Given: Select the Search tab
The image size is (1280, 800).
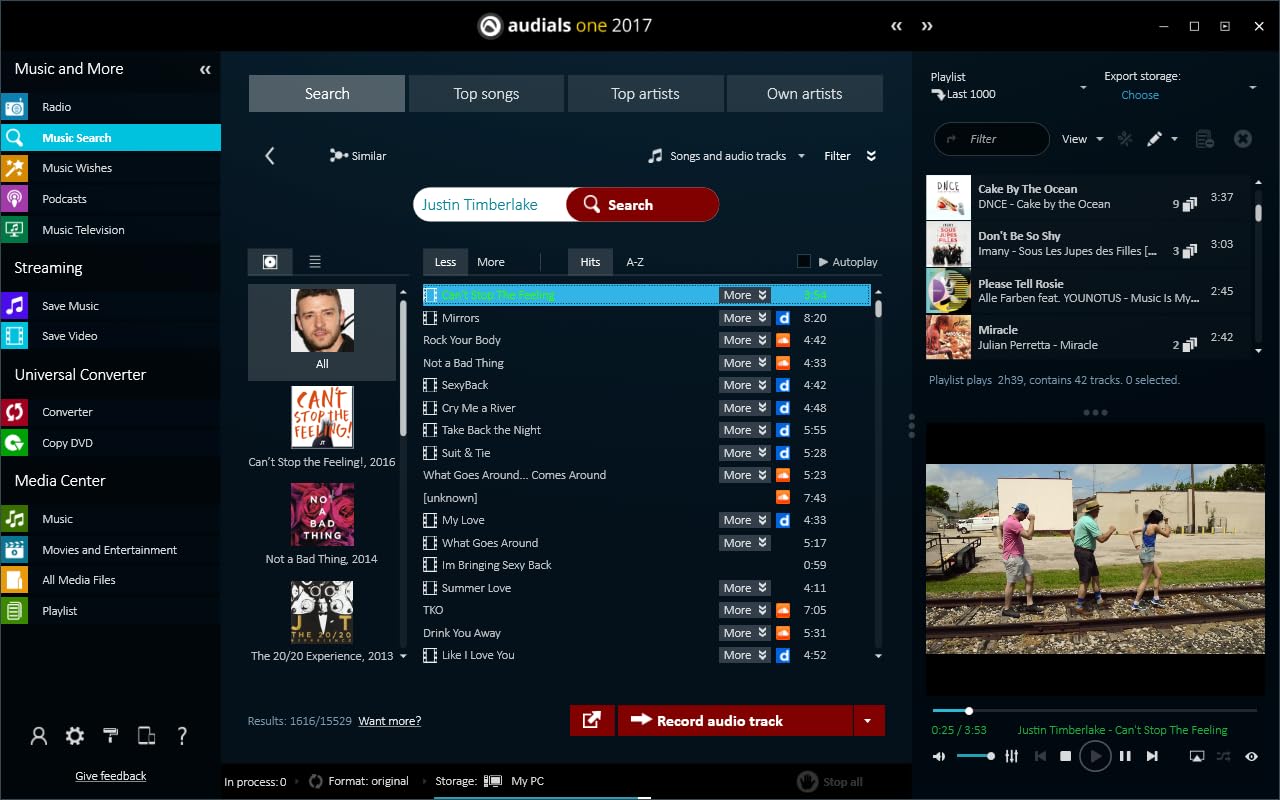Looking at the screenshot, I should coord(327,94).
